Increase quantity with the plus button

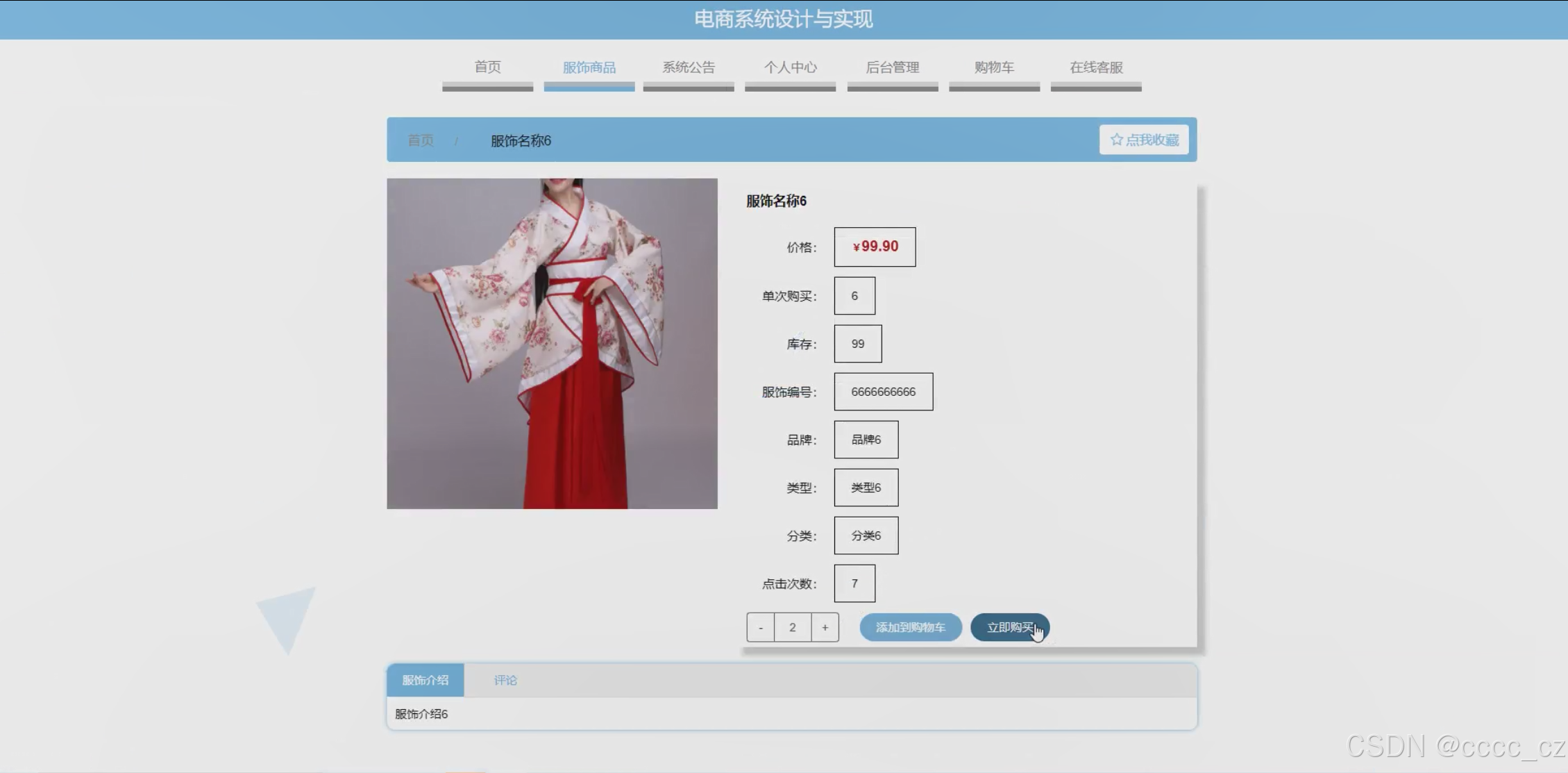point(825,627)
